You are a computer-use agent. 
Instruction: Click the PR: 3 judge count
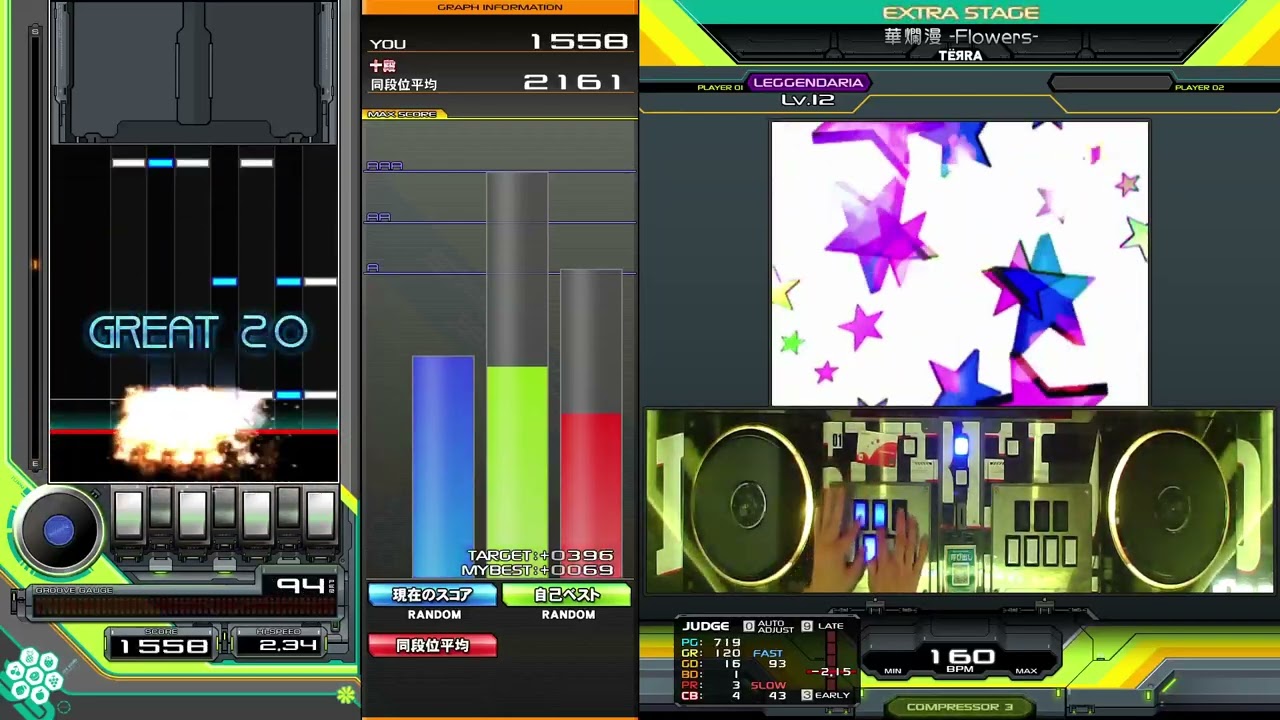(711, 685)
